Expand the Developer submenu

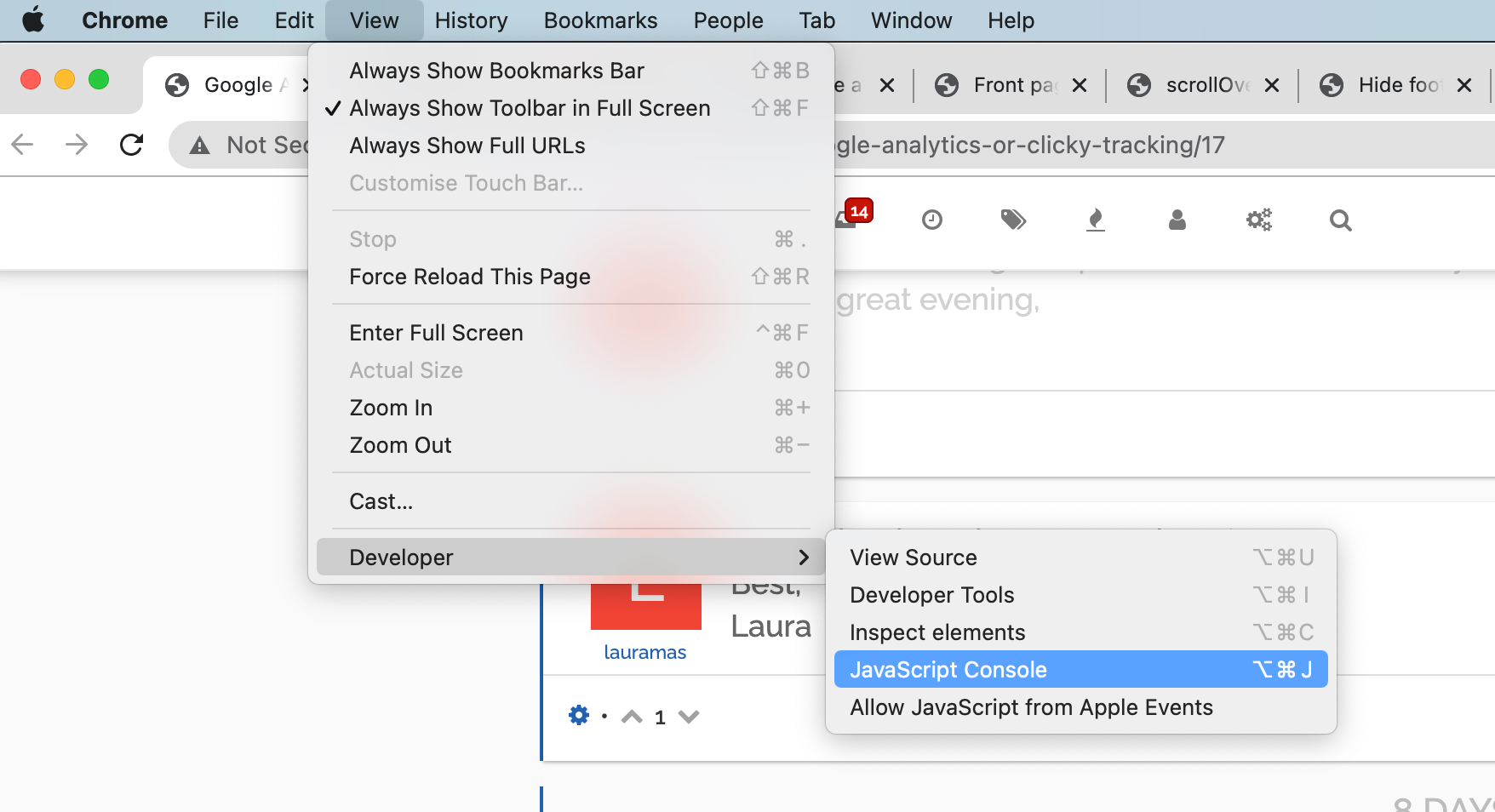pos(570,558)
